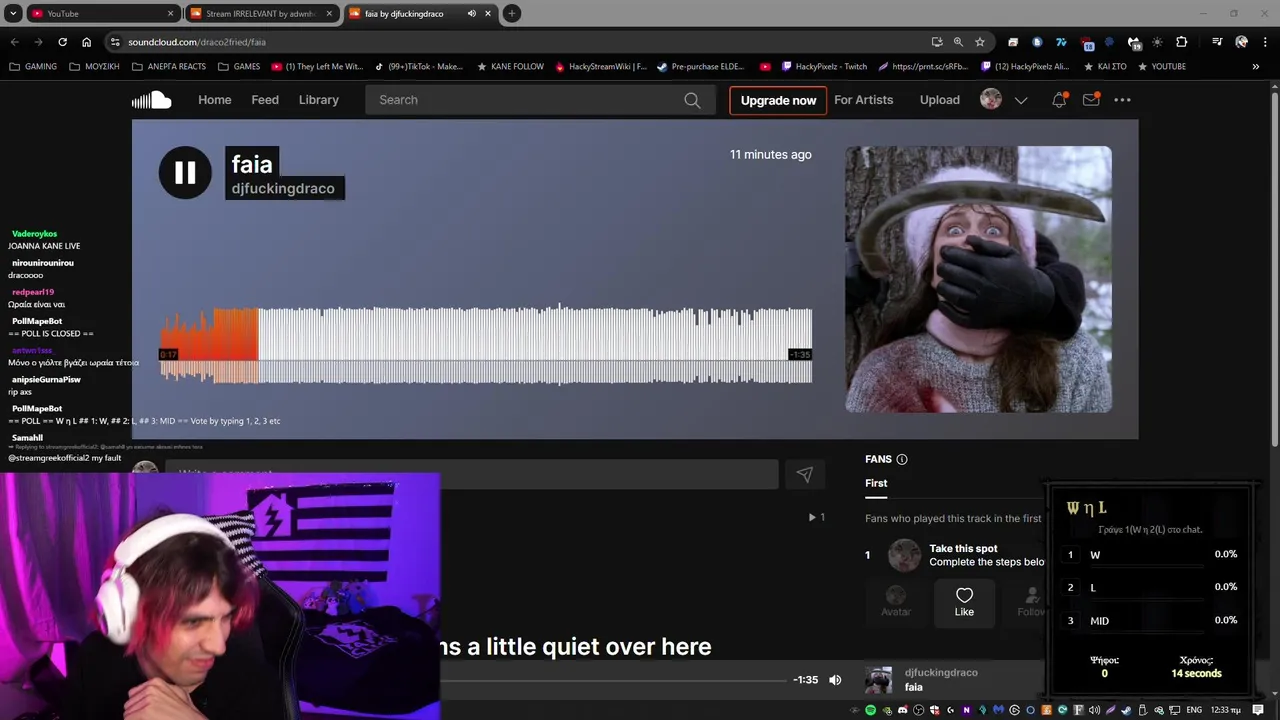Image resolution: width=1280 pixels, height=720 pixels.
Task: Click the zoom magnifier in address bar
Action: coord(958,42)
